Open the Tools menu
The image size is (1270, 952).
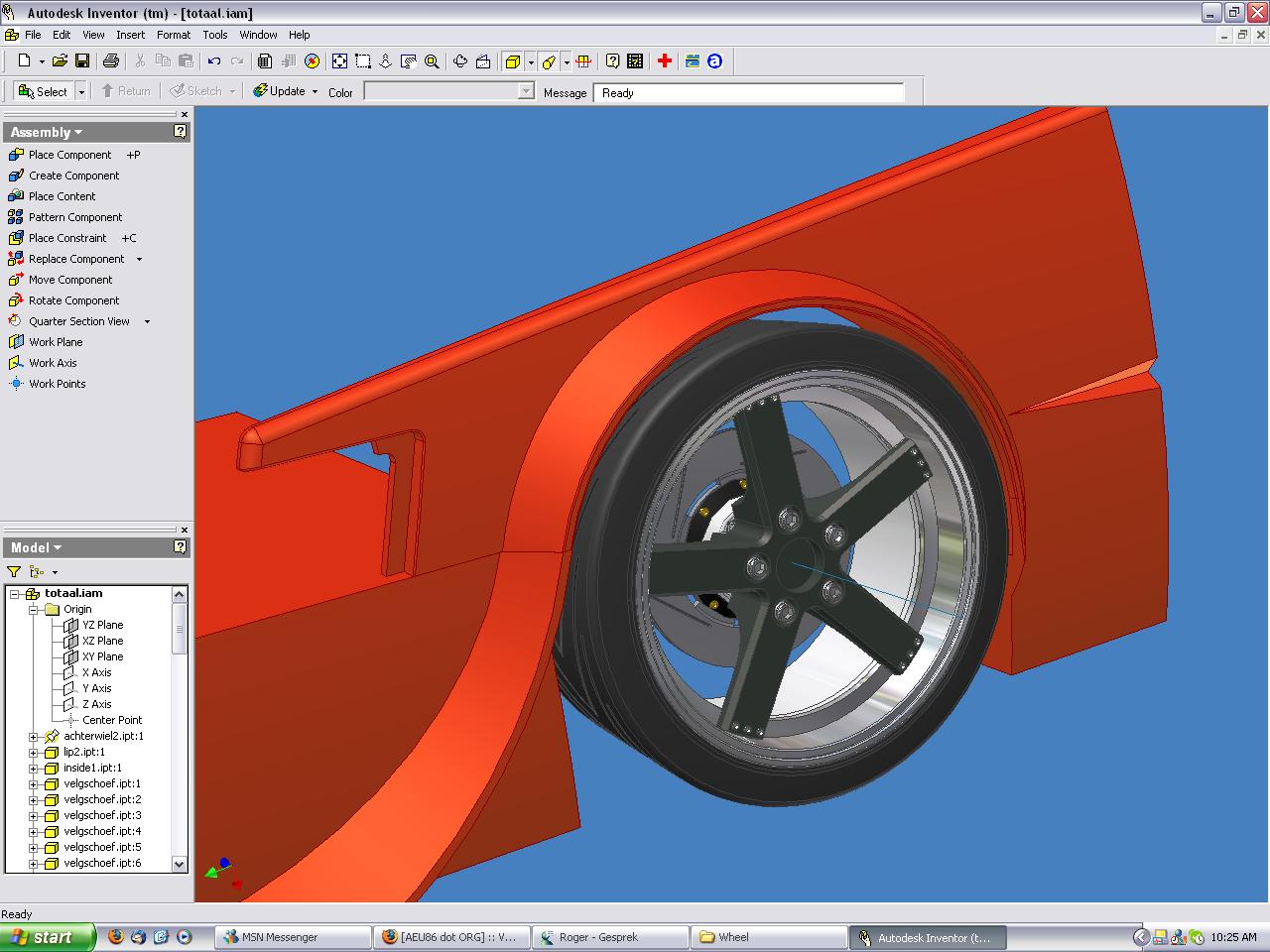(x=214, y=35)
